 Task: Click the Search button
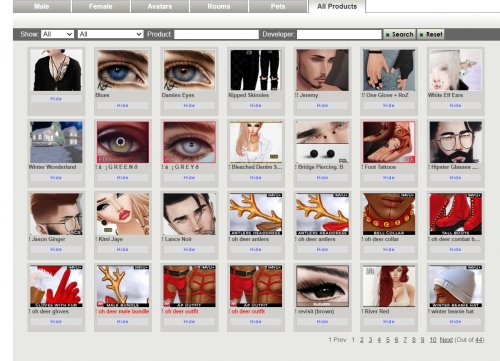(399, 34)
